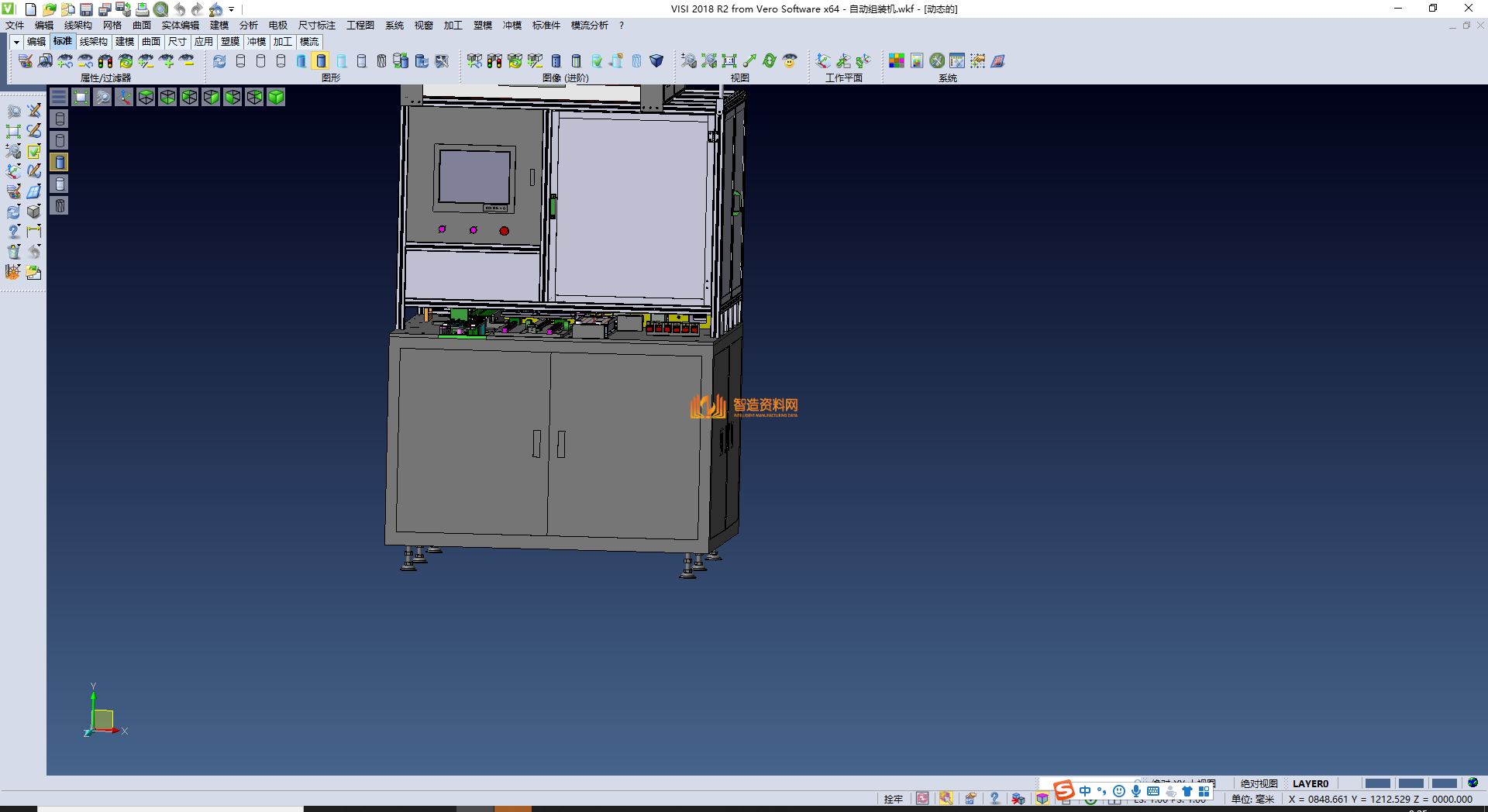Switch to the 线架构 toolbar tab
The image size is (1488, 812).
(94, 42)
